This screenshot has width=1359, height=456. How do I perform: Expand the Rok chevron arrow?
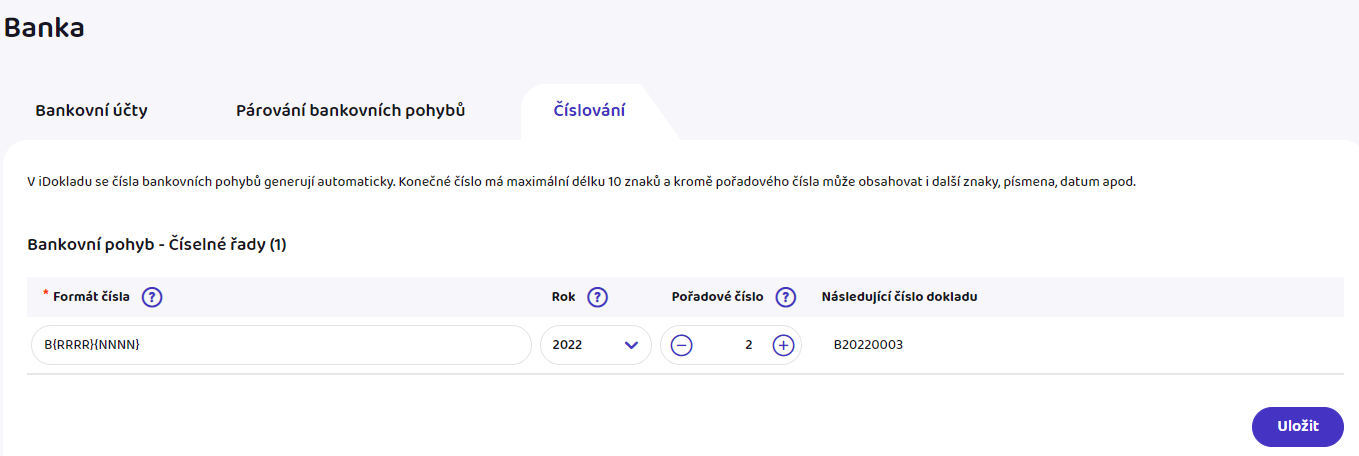pos(631,345)
